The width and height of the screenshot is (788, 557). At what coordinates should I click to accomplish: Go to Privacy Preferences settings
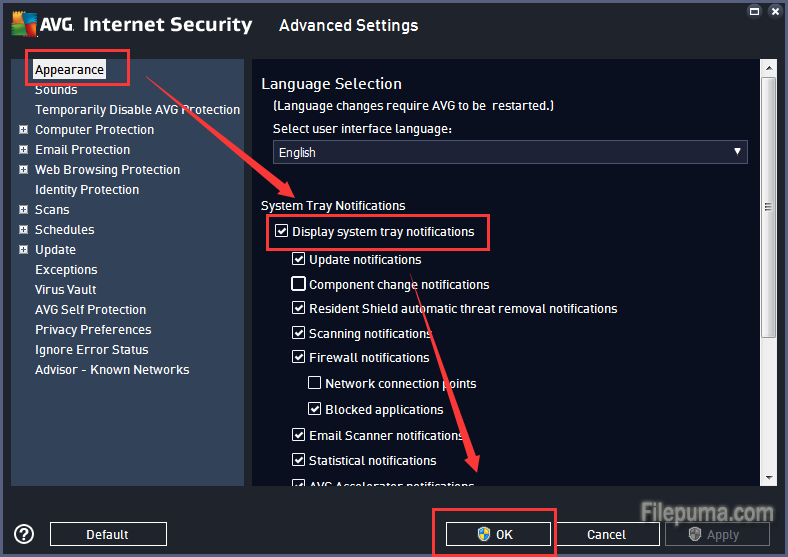tap(93, 330)
